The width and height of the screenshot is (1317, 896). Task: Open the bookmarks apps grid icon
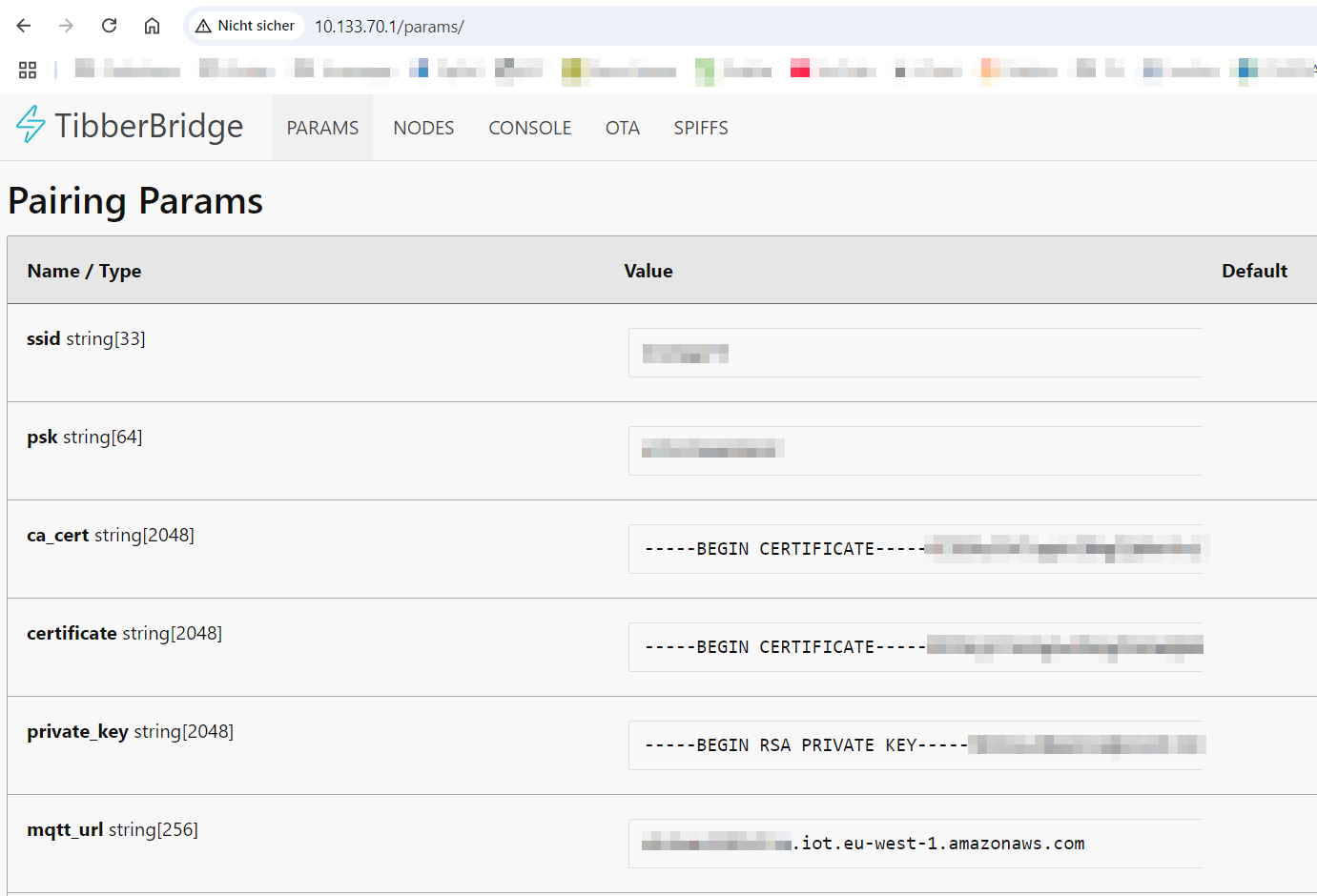[x=28, y=70]
